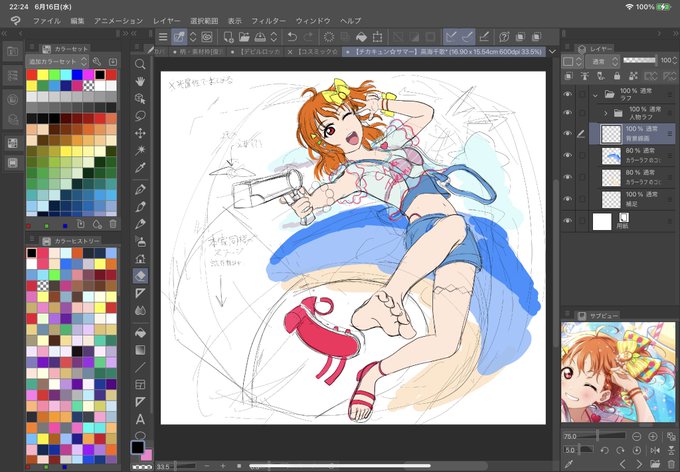This screenshot has height=472, width=680.
Task: Flip sub view horizontally
Action: [x=655, y=450]
